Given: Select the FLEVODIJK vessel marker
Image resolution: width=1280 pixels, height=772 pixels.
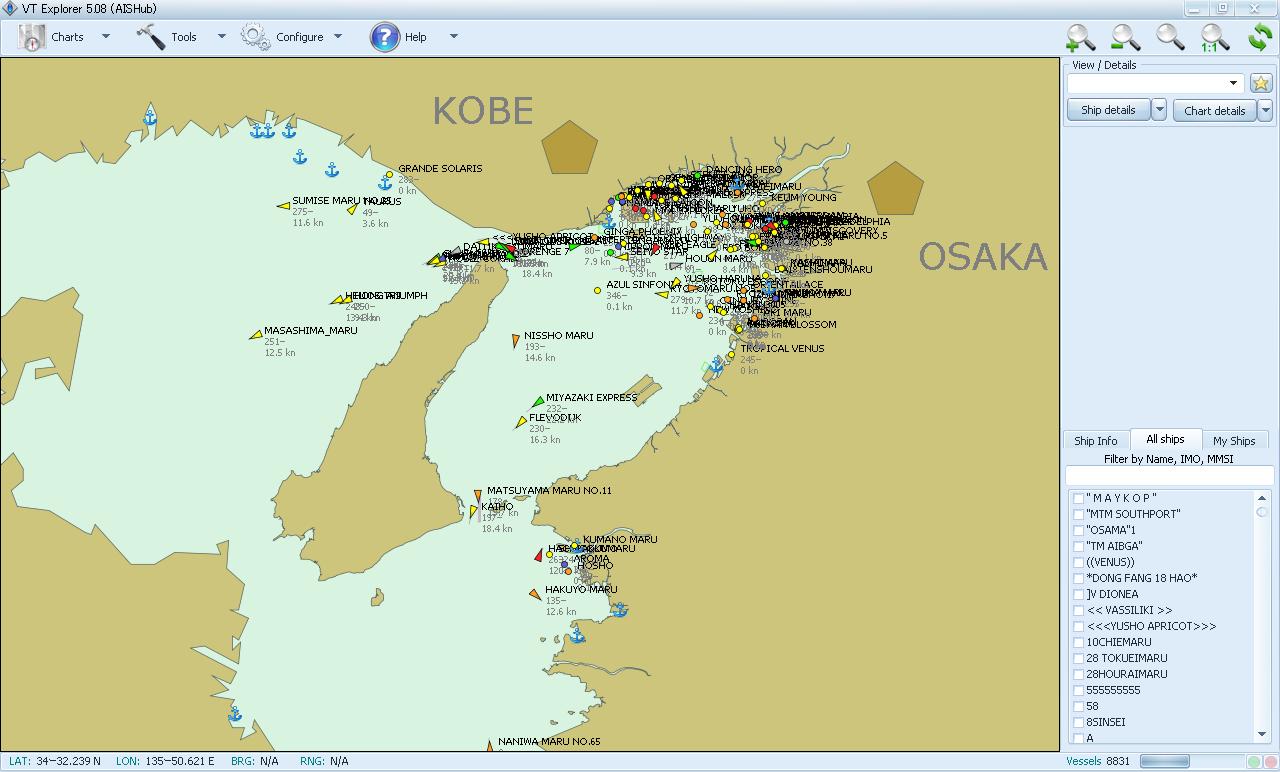Looking at the screenshot, I should pos(521,423).
